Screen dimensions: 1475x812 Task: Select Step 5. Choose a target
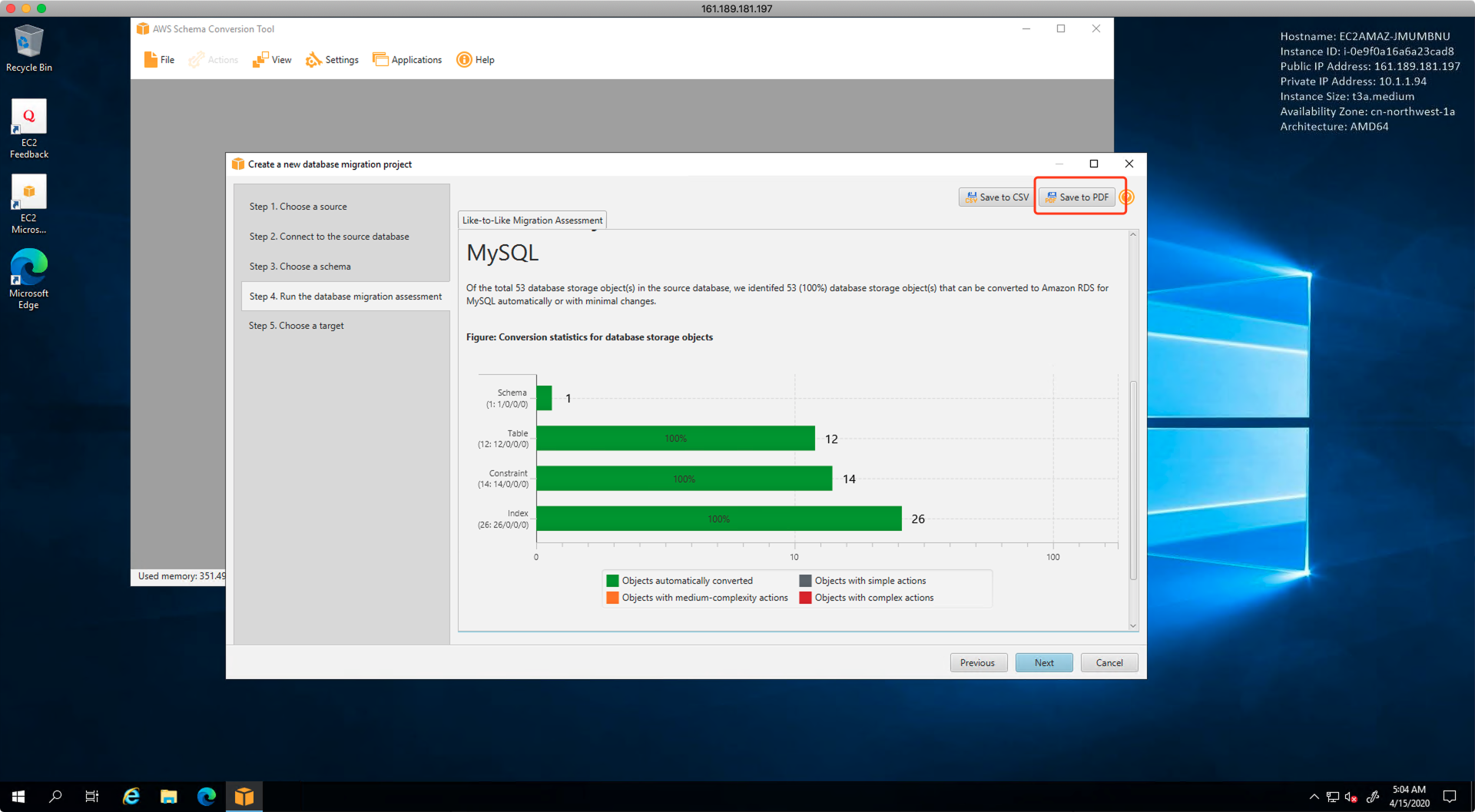tap(297, 326)
